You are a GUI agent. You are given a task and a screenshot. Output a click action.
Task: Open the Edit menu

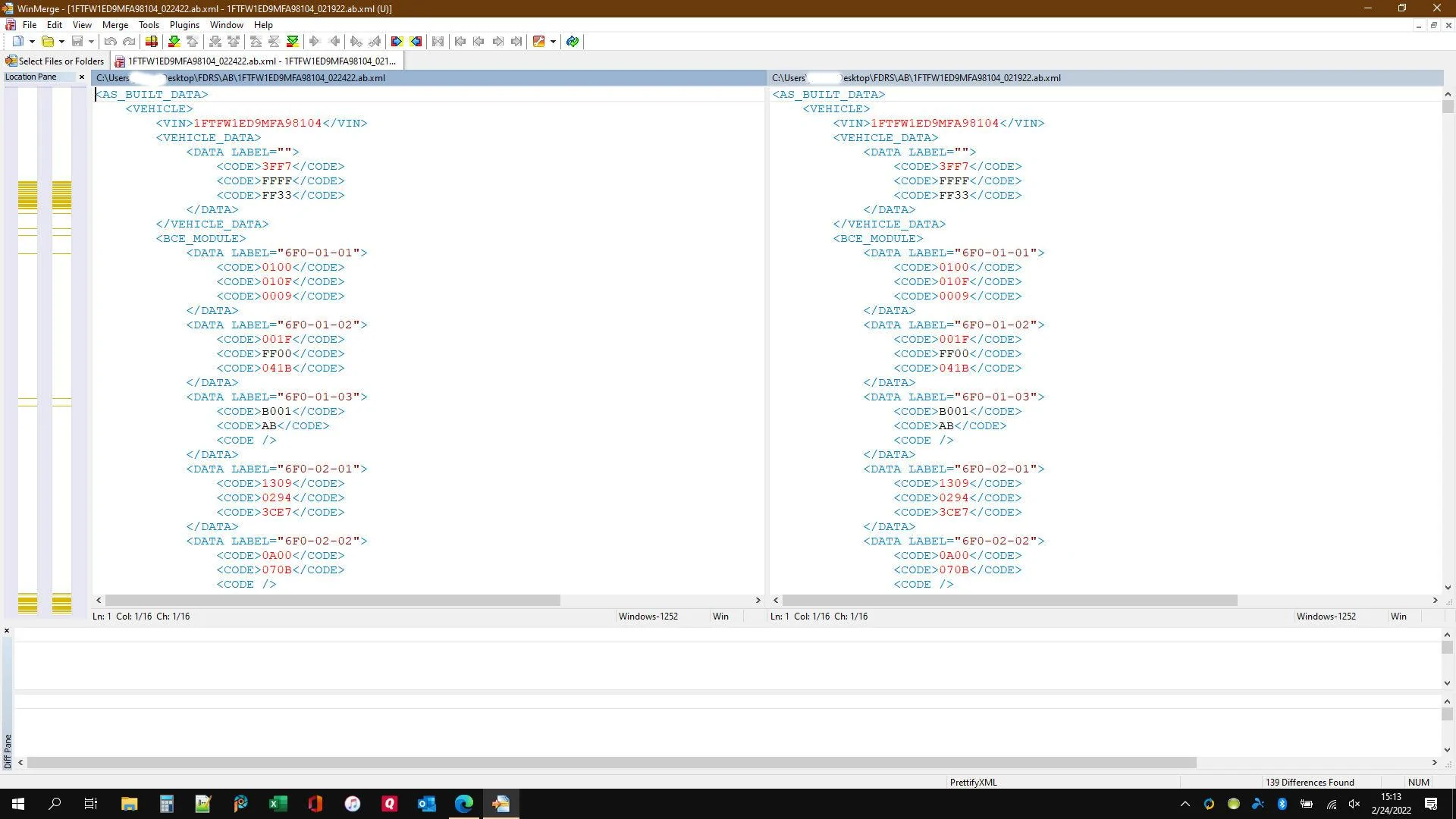click(55, 25)
